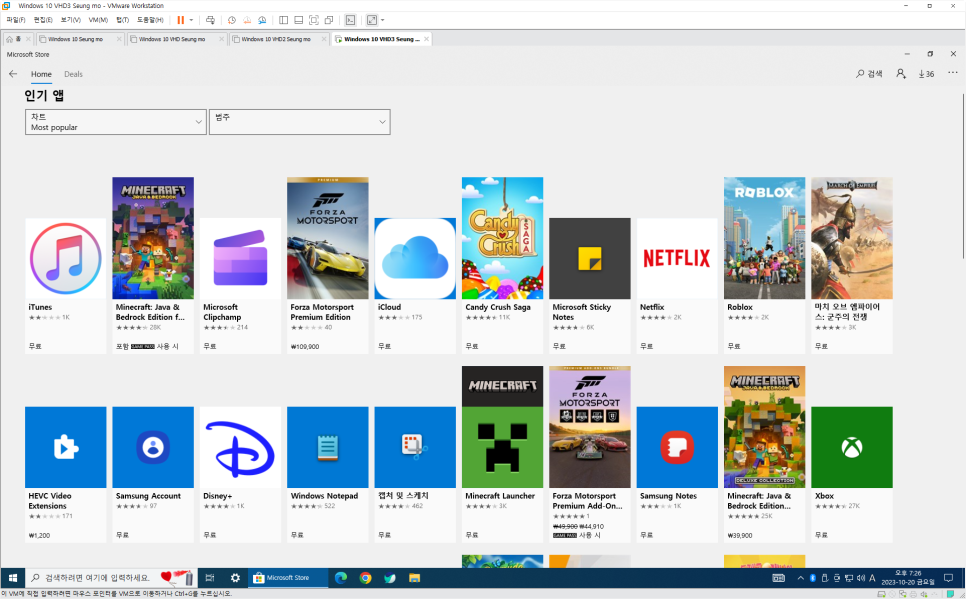
Task: Open Minecraft Launcher app tile
Action: pyautogui.click(x=502, y=454)
